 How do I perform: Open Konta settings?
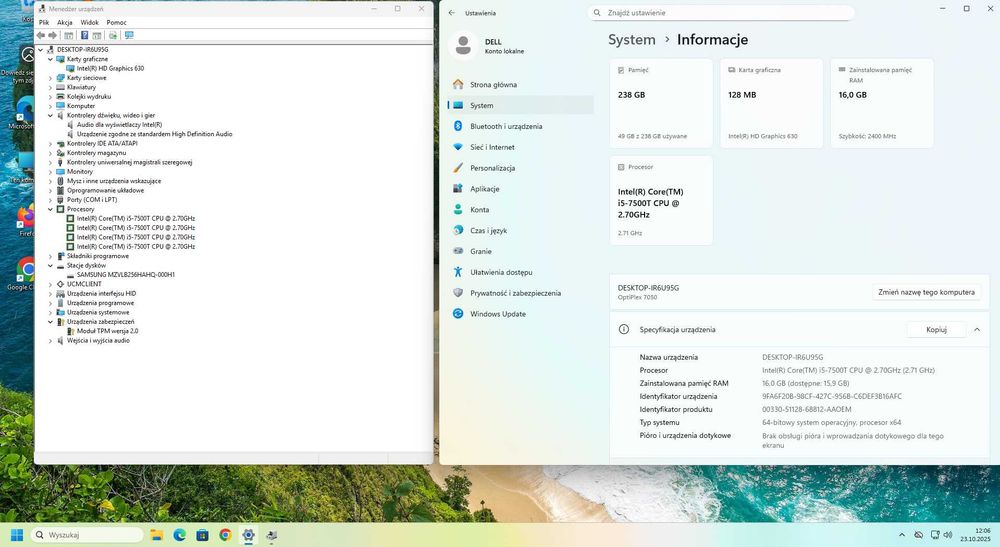pos(520,210)
